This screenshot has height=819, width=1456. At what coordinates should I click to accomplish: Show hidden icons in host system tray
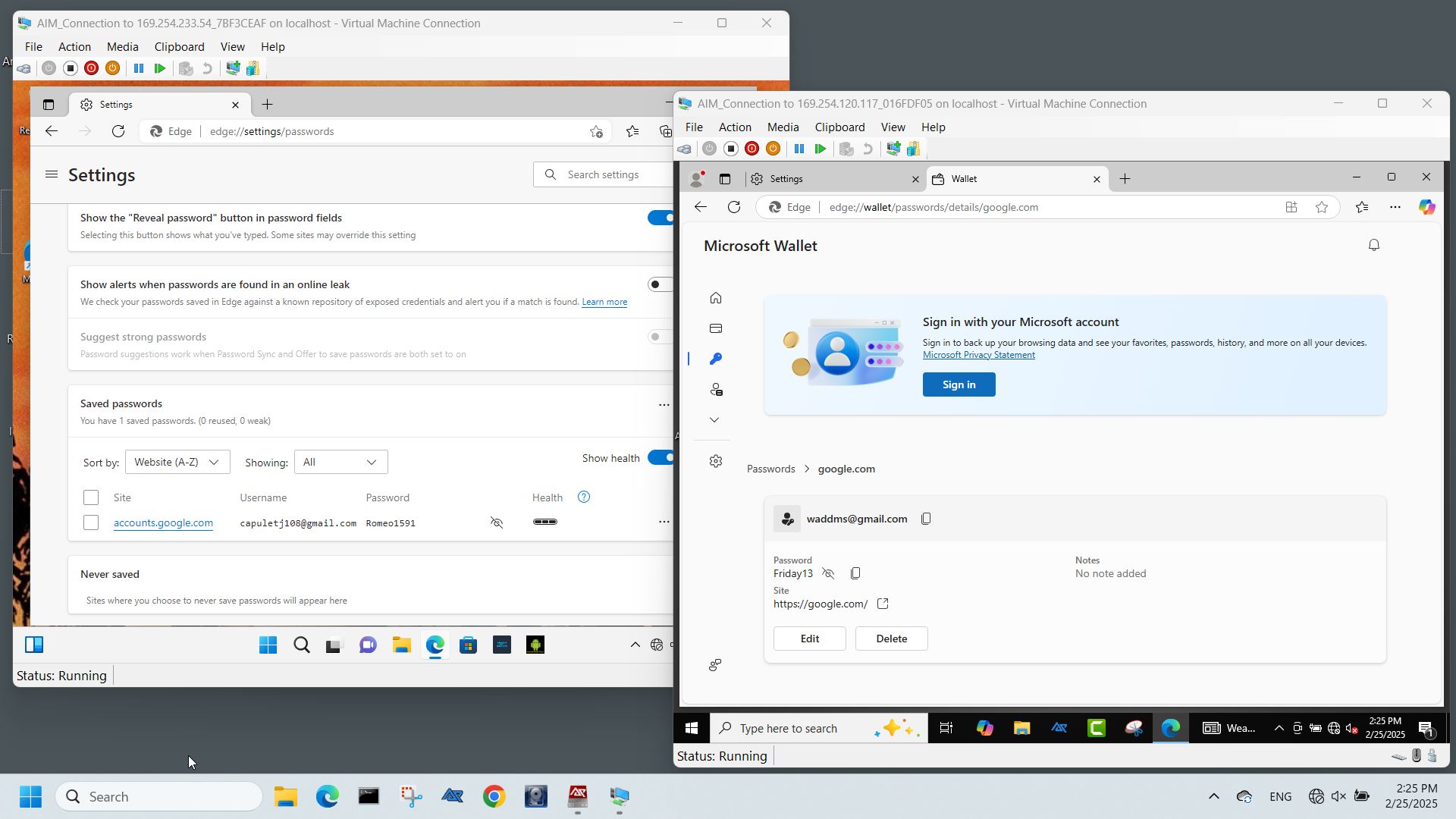(1213, 796)
